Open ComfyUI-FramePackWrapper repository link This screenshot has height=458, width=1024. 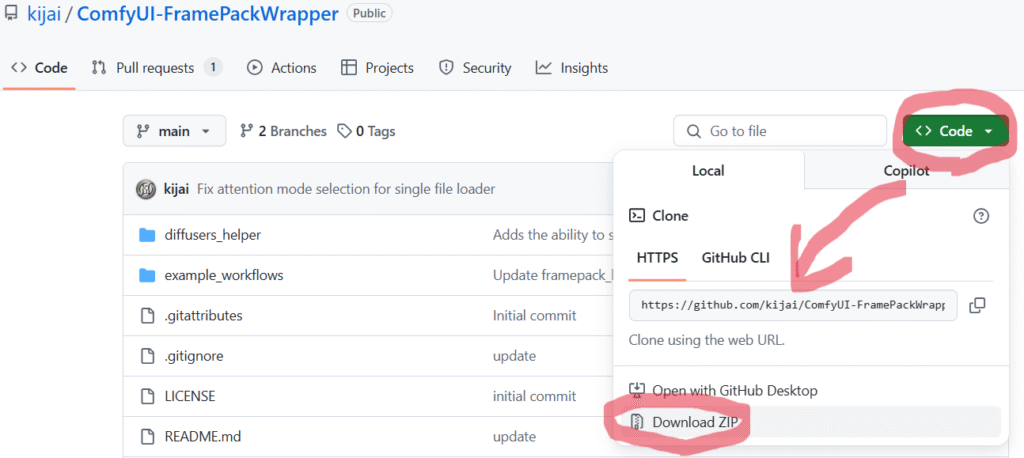(x=208, y=14)
